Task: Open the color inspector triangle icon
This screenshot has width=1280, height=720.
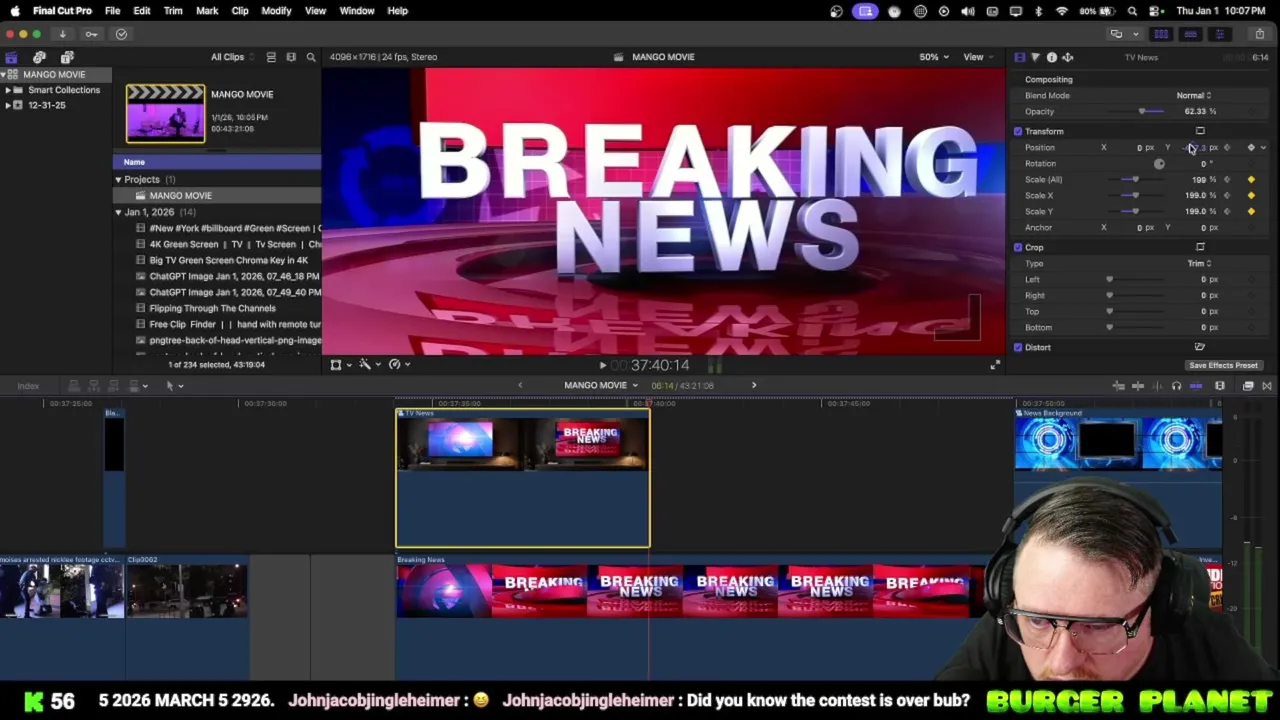Action: [1035, 57]
